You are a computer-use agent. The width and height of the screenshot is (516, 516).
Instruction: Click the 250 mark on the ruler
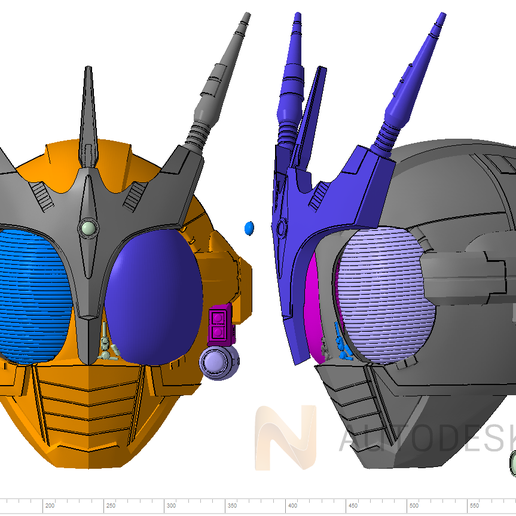tap(111, 506)
